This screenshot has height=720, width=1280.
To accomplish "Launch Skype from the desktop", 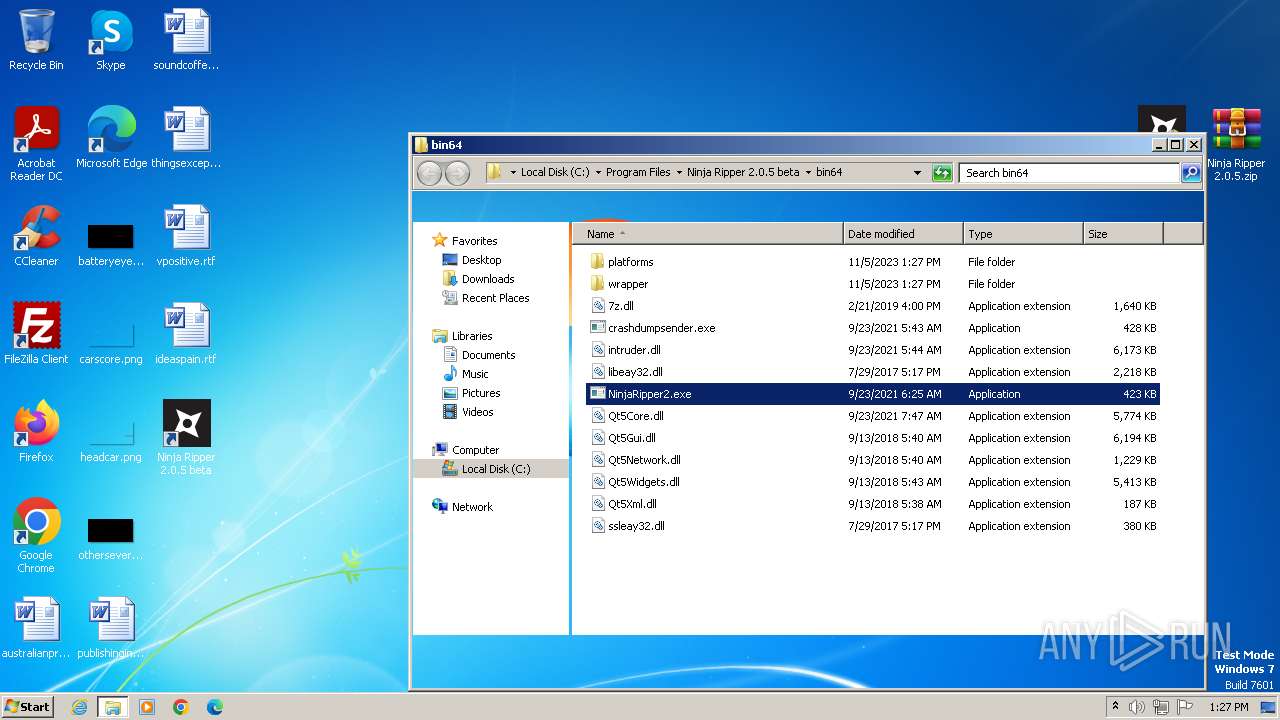I will (110, 40).
